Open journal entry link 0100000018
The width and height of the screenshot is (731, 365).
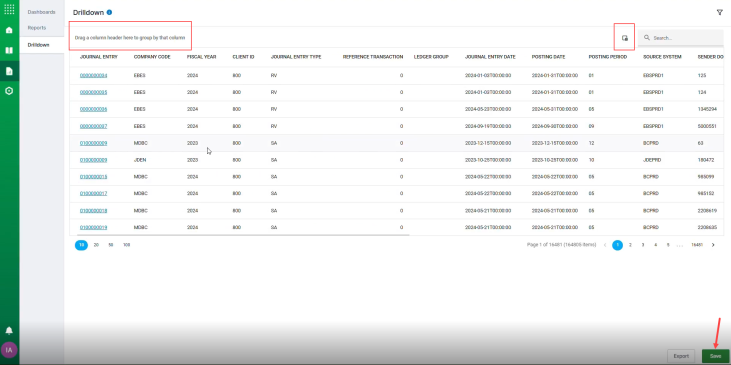coord(93,211)
